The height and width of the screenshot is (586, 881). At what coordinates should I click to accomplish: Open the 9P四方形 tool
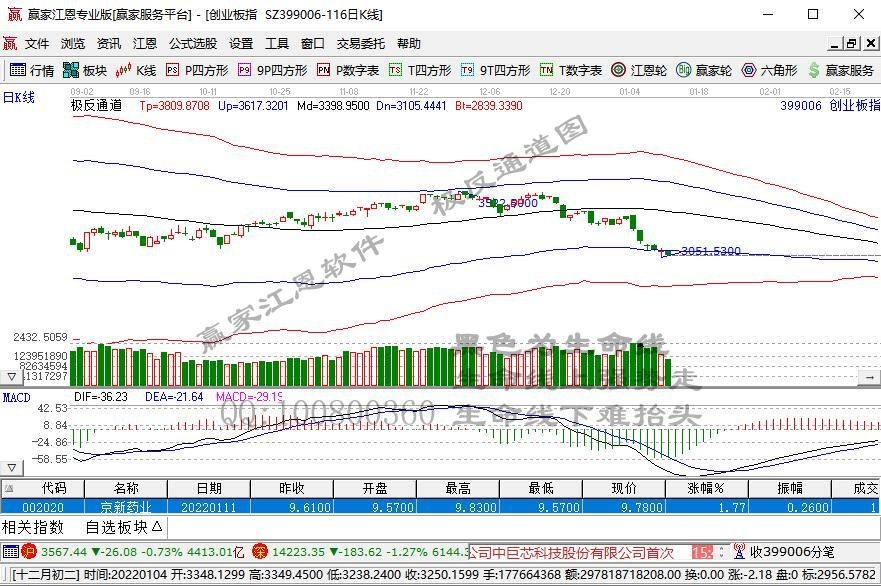(x=273, y=70)
